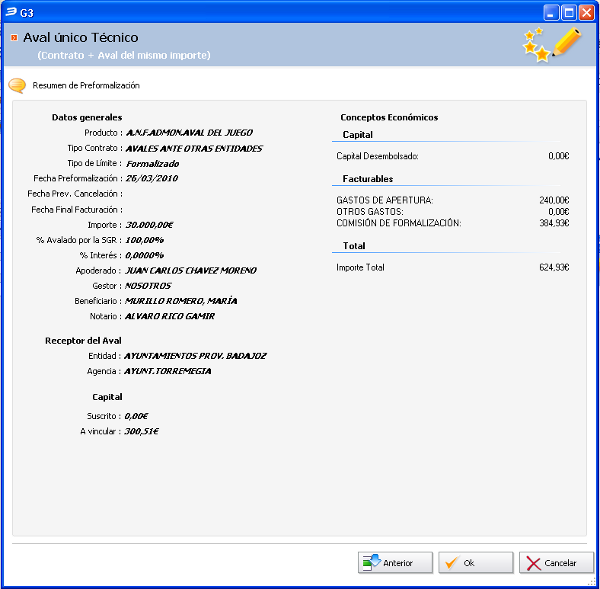Click the Total section heading
The width and height of the screenshot is (600, 589).
click(x=354, y=246)
